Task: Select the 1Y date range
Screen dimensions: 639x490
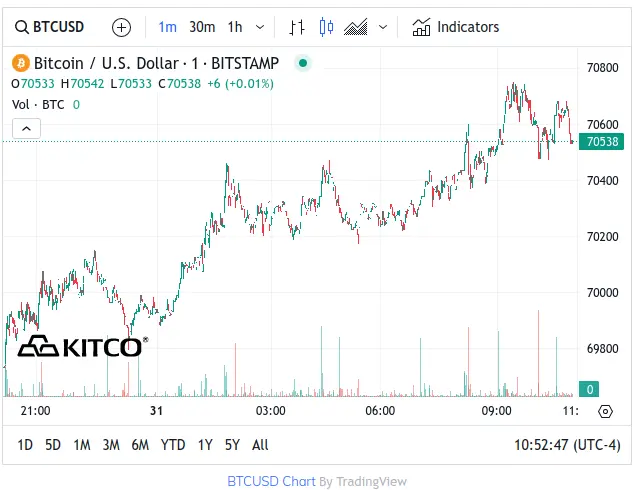Action: (x=205, y=445)
